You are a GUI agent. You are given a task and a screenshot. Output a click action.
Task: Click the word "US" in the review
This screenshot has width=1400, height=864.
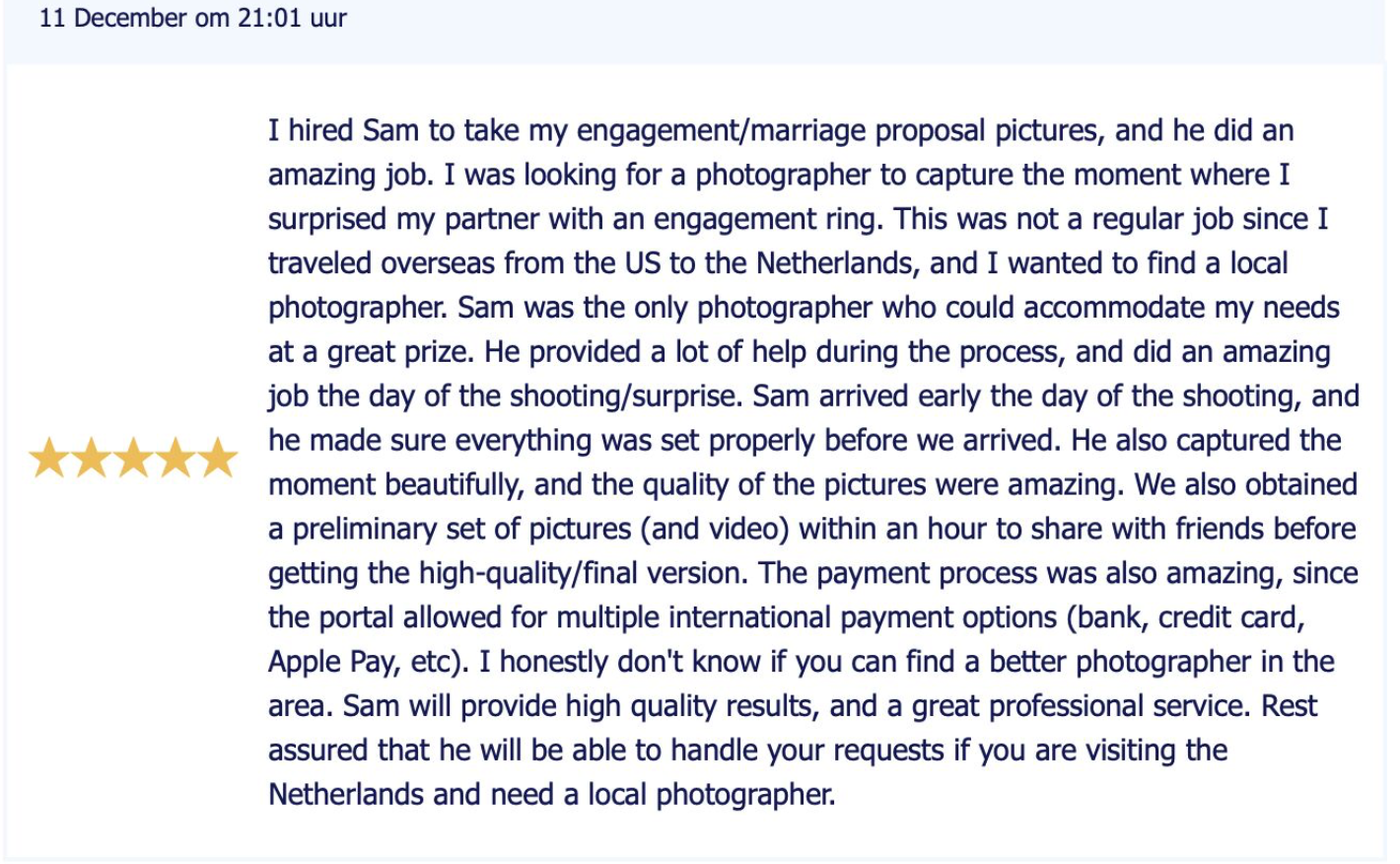click(642, 263)
